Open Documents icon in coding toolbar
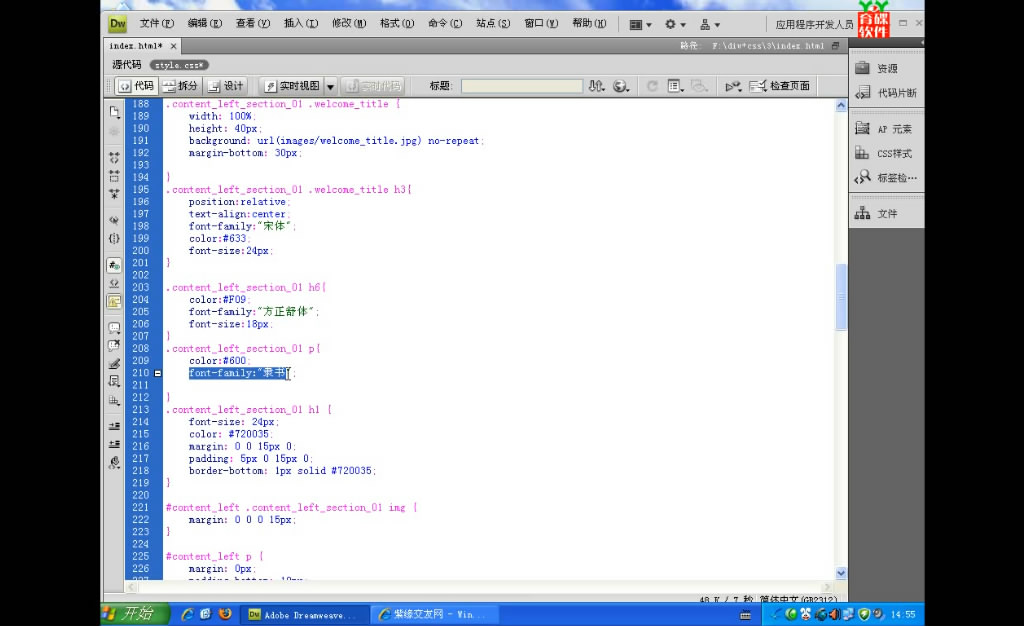Viewport: 1024px width, 626px height. (114, 112)
